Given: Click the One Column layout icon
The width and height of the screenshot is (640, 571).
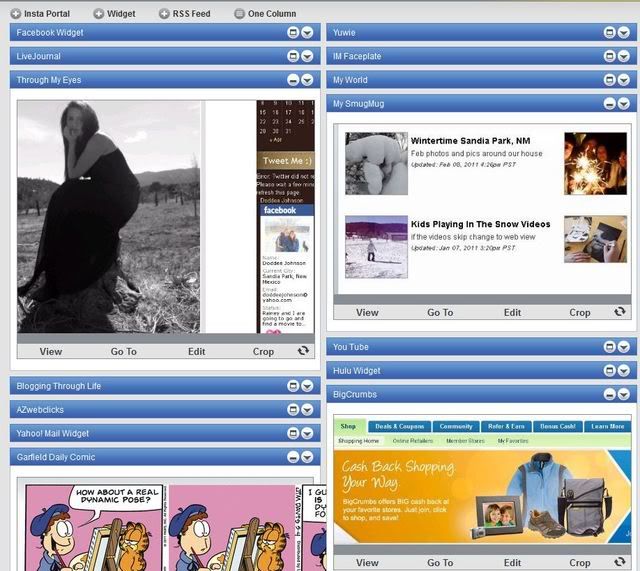Looking at the screenshot, I should pos(240,14).
